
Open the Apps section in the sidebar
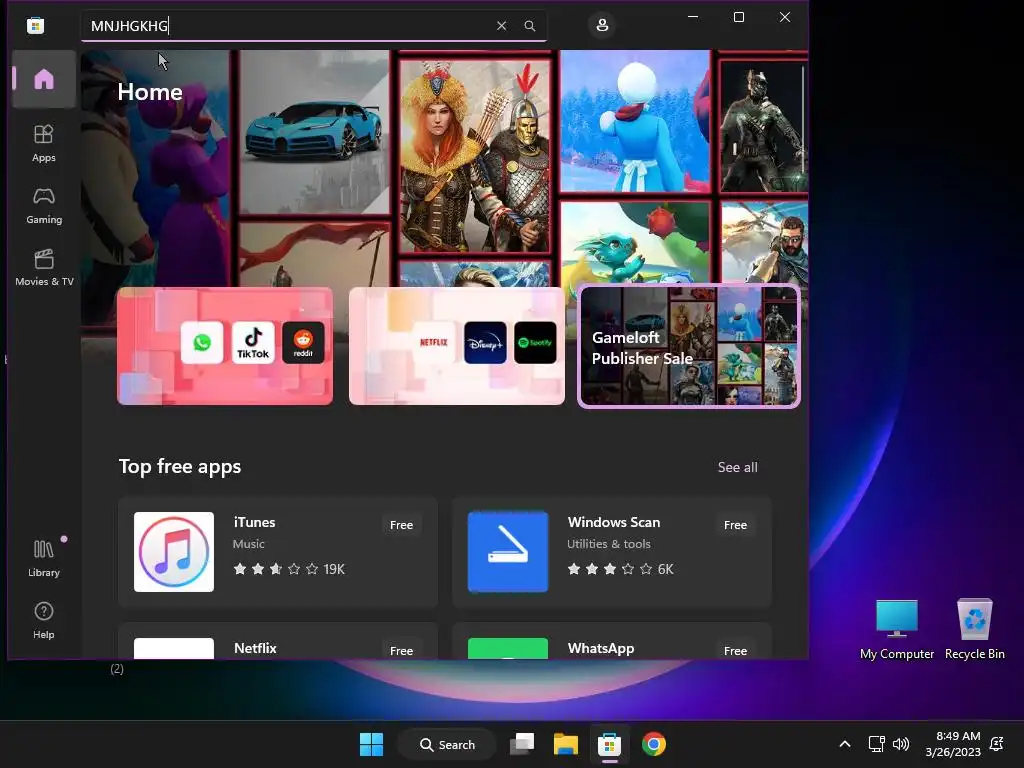click(44, 143)
